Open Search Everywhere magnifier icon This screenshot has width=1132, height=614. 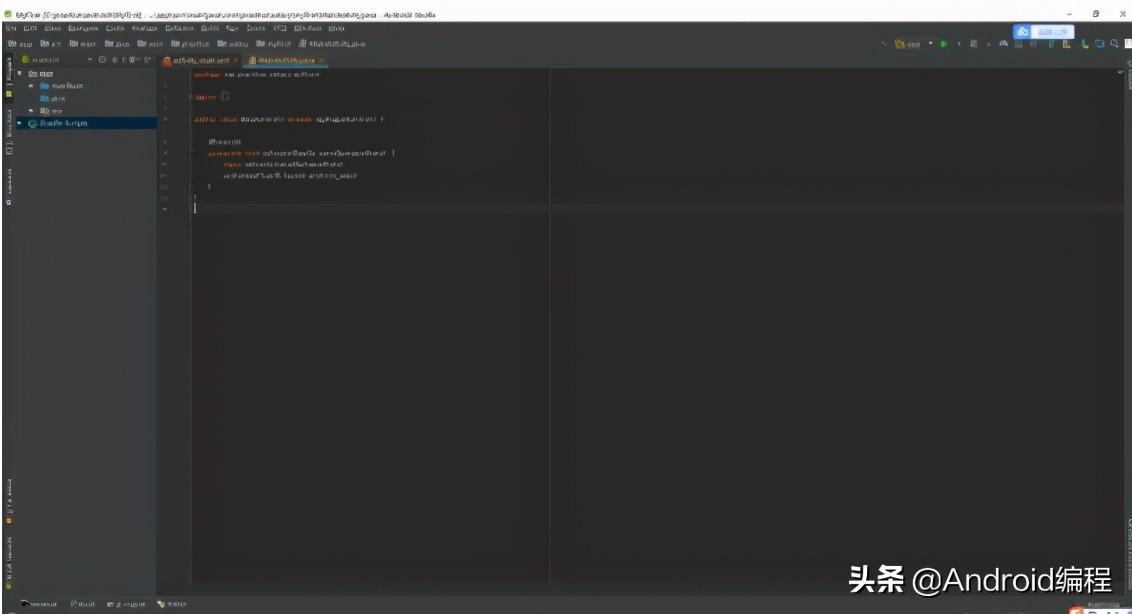(x=1115, y=44)
